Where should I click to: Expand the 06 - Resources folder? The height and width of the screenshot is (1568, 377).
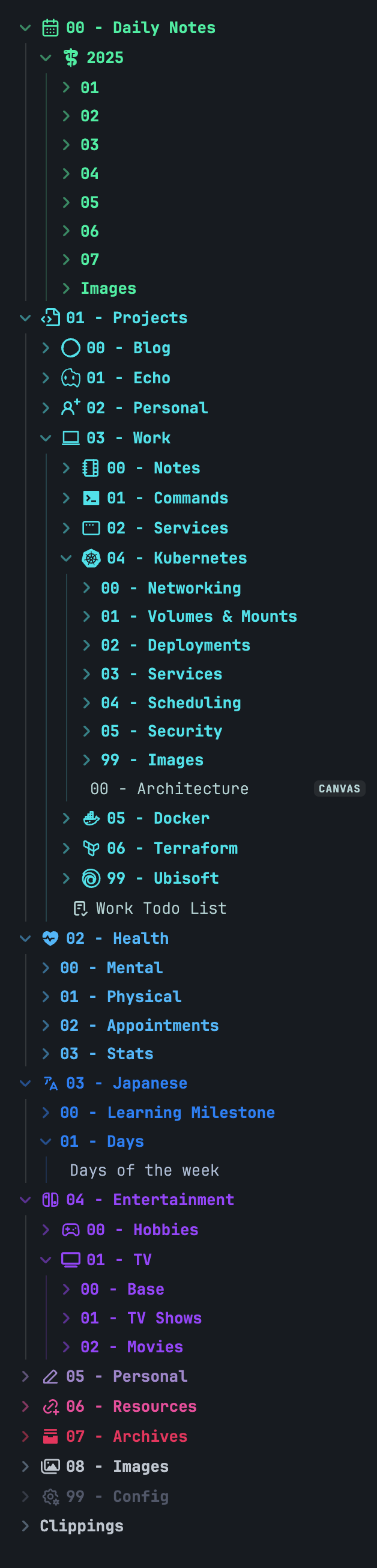click(x=25, y=1406)
